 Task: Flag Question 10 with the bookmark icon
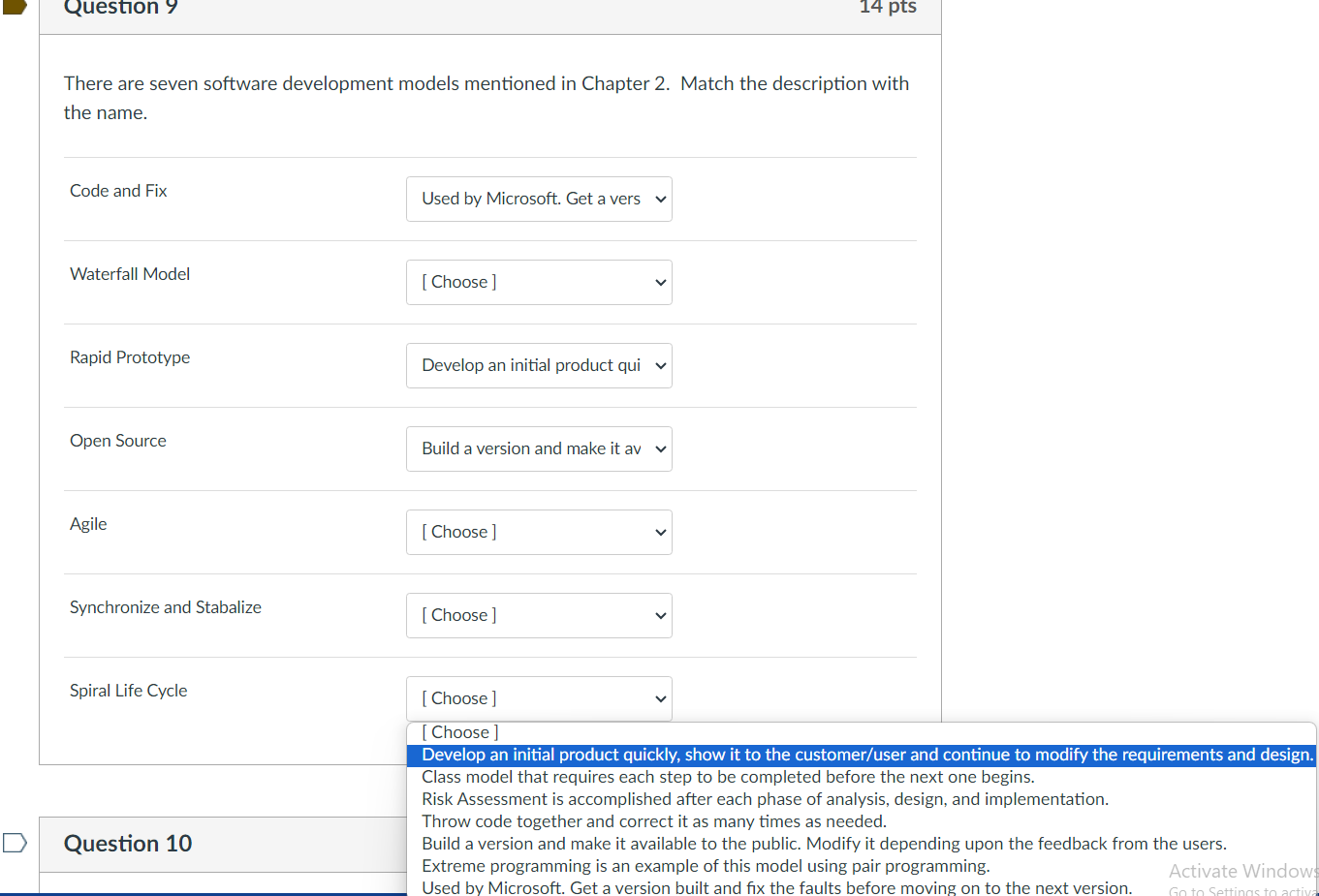pos(15,843)
